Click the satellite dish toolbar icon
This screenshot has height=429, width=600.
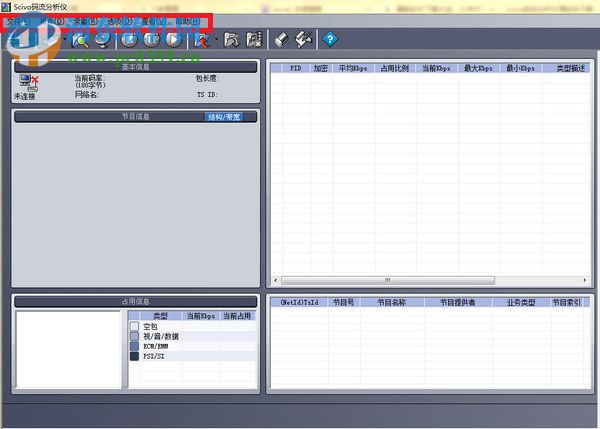(103, 39)
